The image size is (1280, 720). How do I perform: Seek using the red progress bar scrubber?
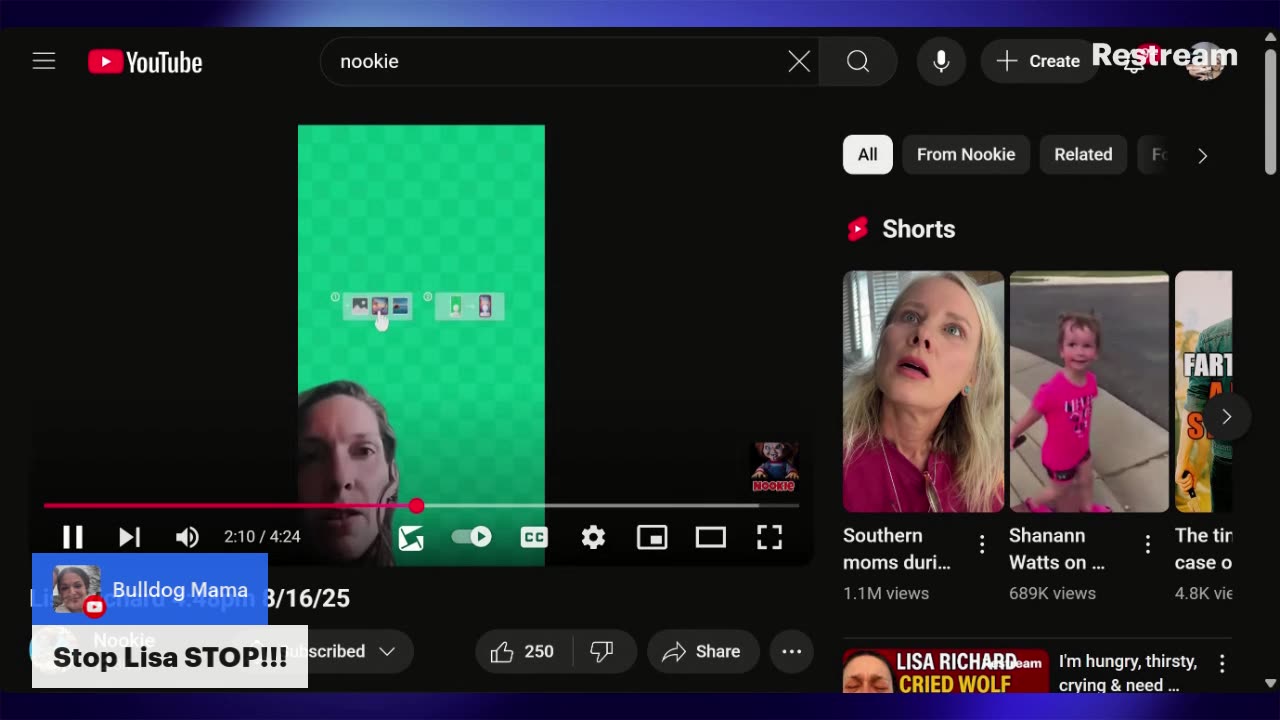point(416,506)
